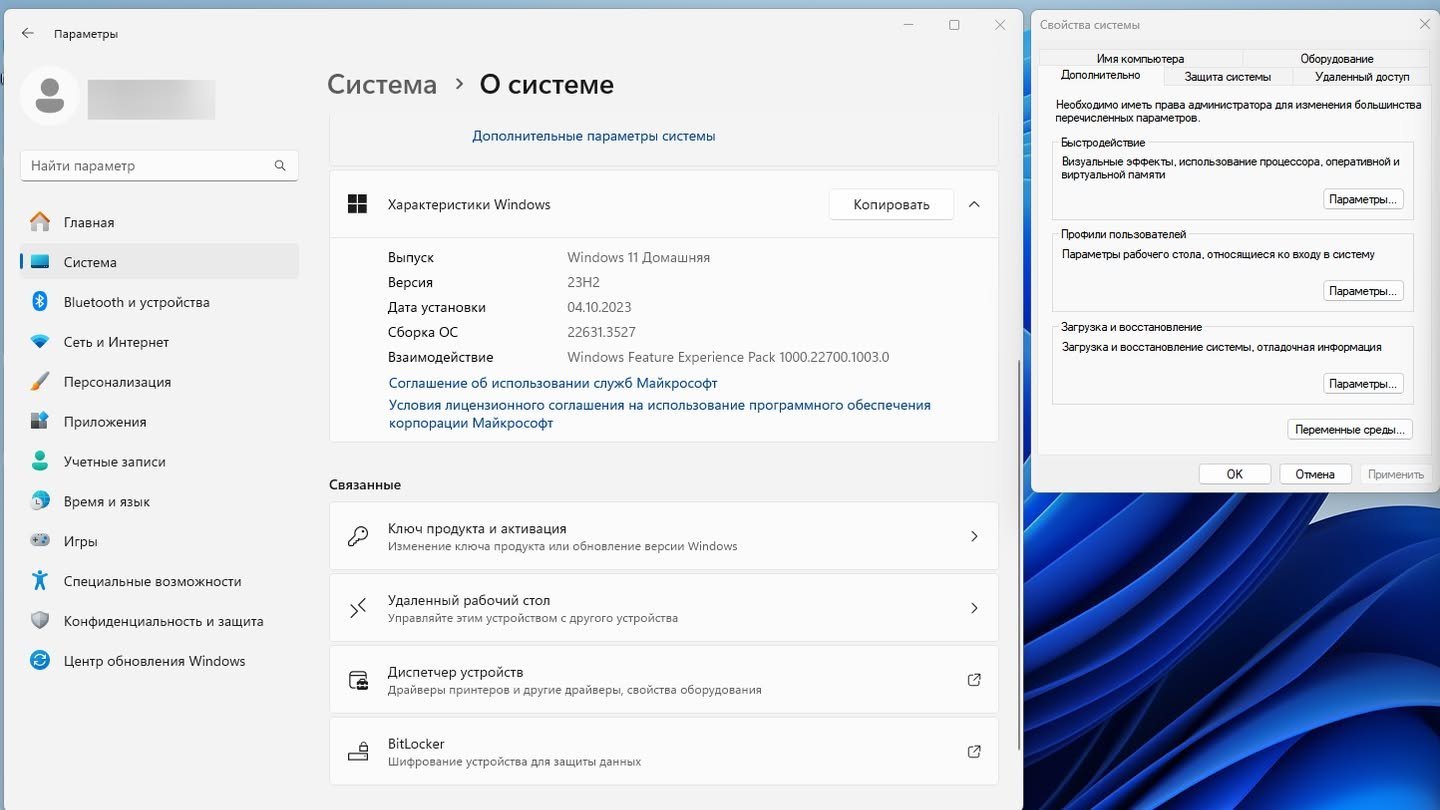The height and width of the screenshot is (810, 1440).
Task: Click the Центр обновления Windows refresh icon
Action: pyautogui.click(x=40, y=661)
